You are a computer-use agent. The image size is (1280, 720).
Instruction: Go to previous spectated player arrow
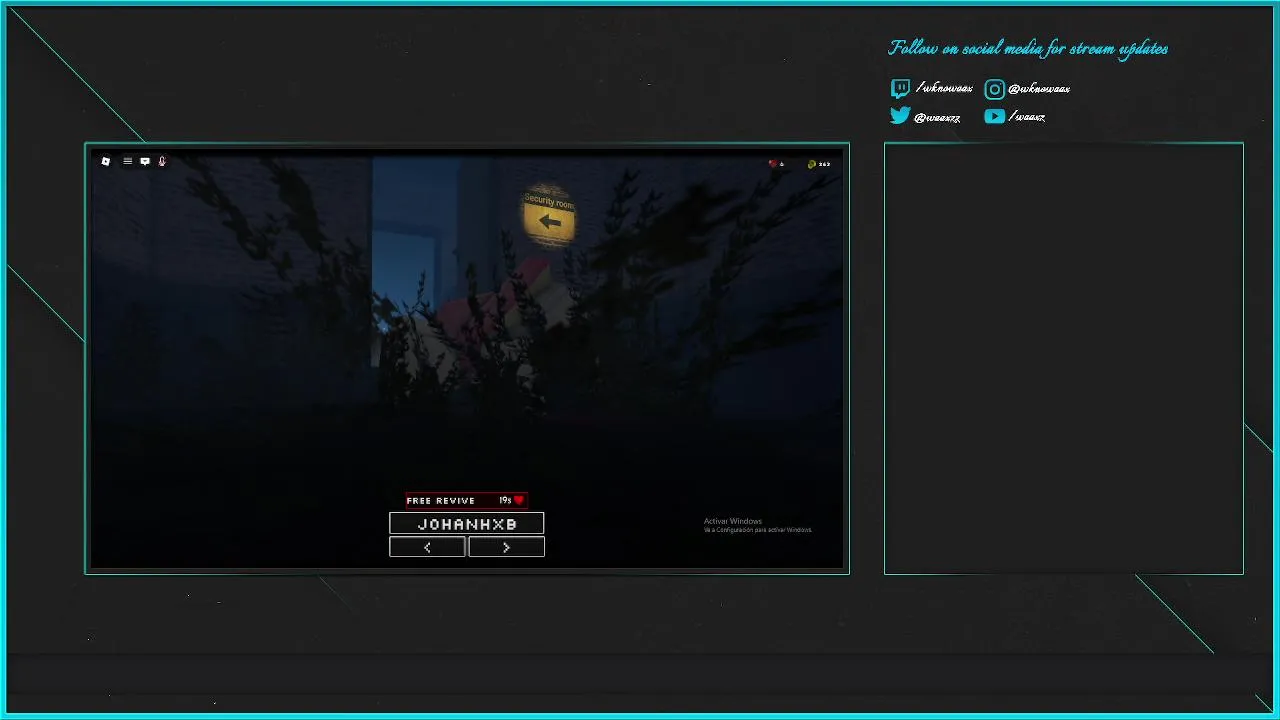[427, 547]
